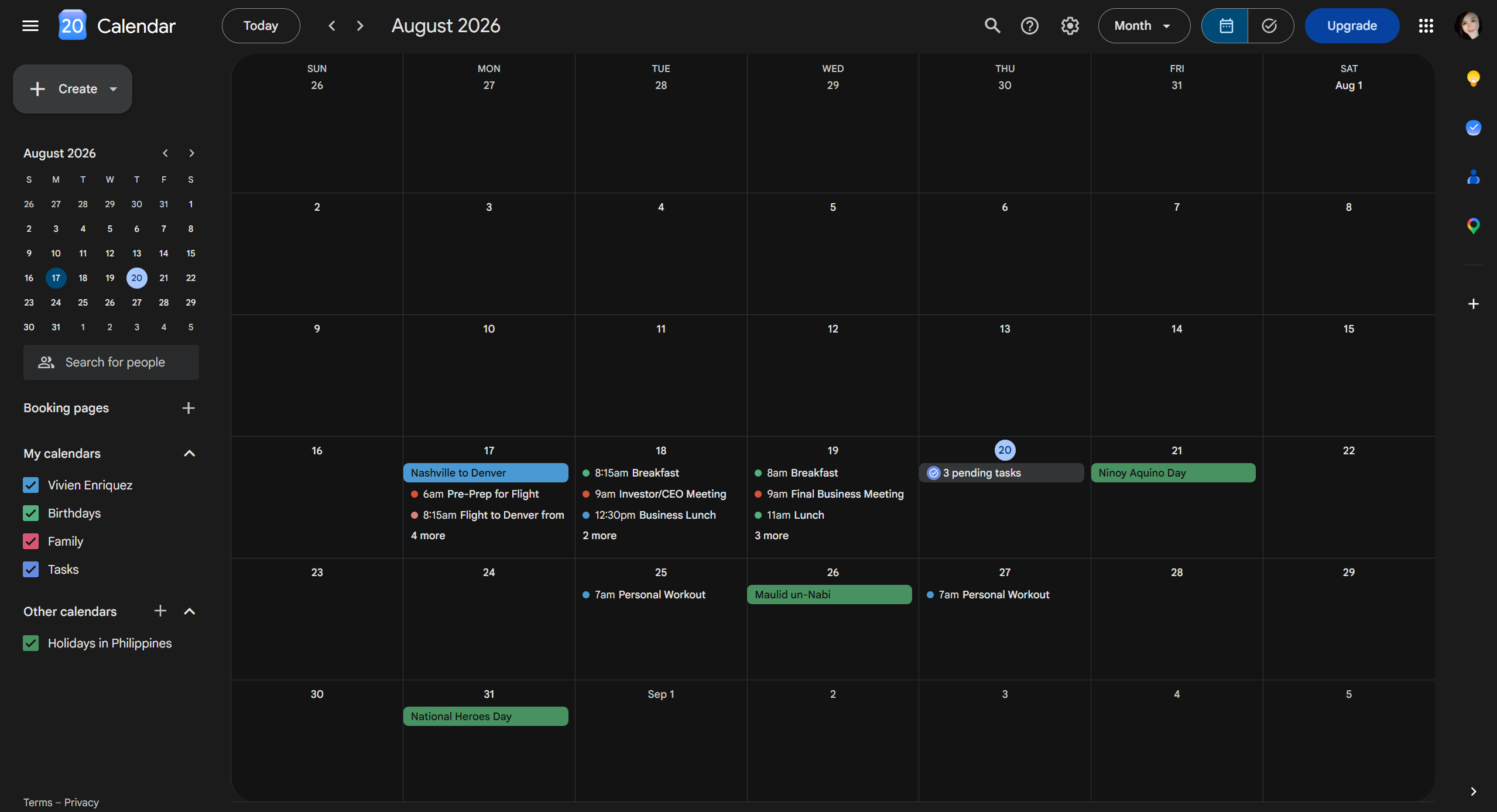The width and height of the screenshot is (1497, 812).
Task: Toggle the Tasks calendar checkbox
Action: 31,570
